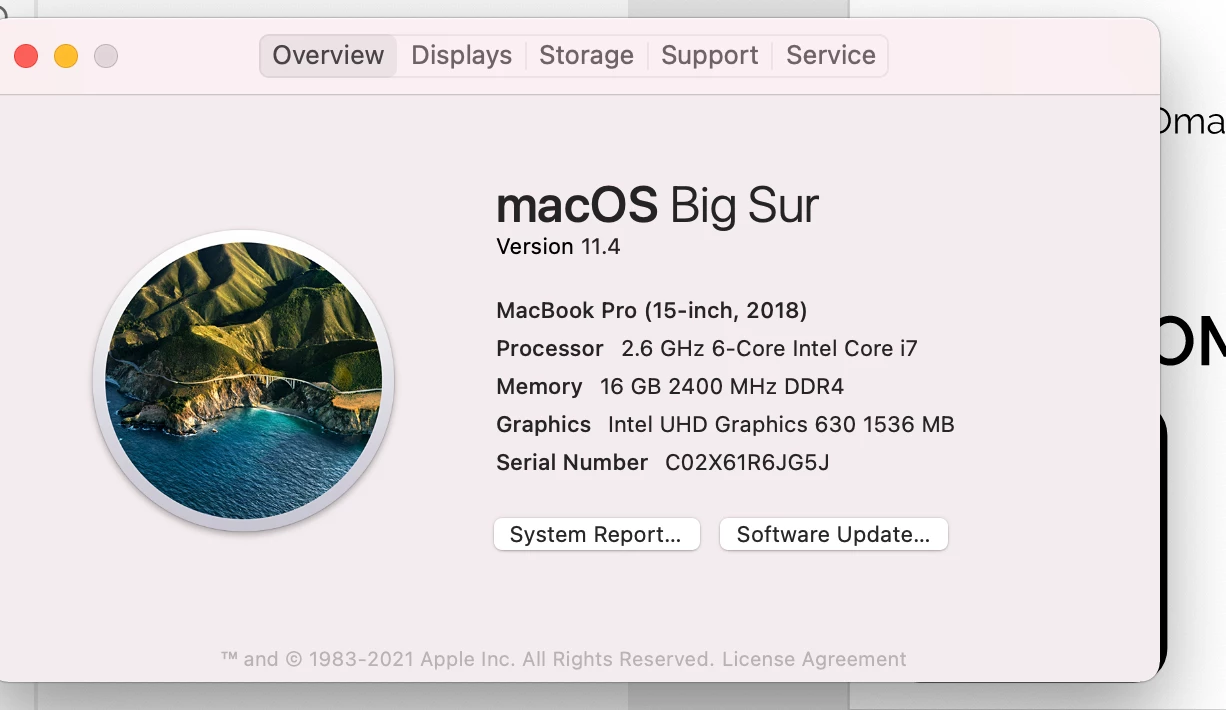This screenshot has height=710, width=1226.
Task: Switch to the Overview tab
Action: [328, 55]
